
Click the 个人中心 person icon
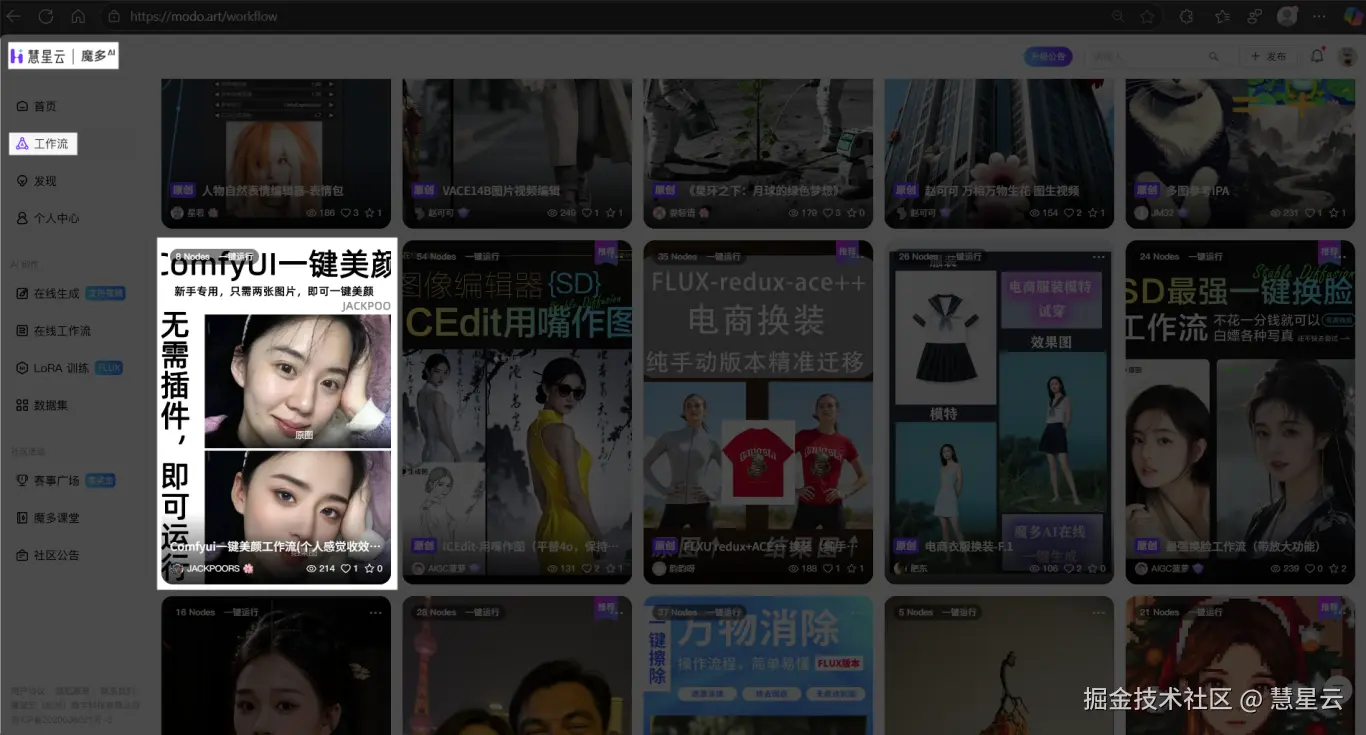point(22,218)
